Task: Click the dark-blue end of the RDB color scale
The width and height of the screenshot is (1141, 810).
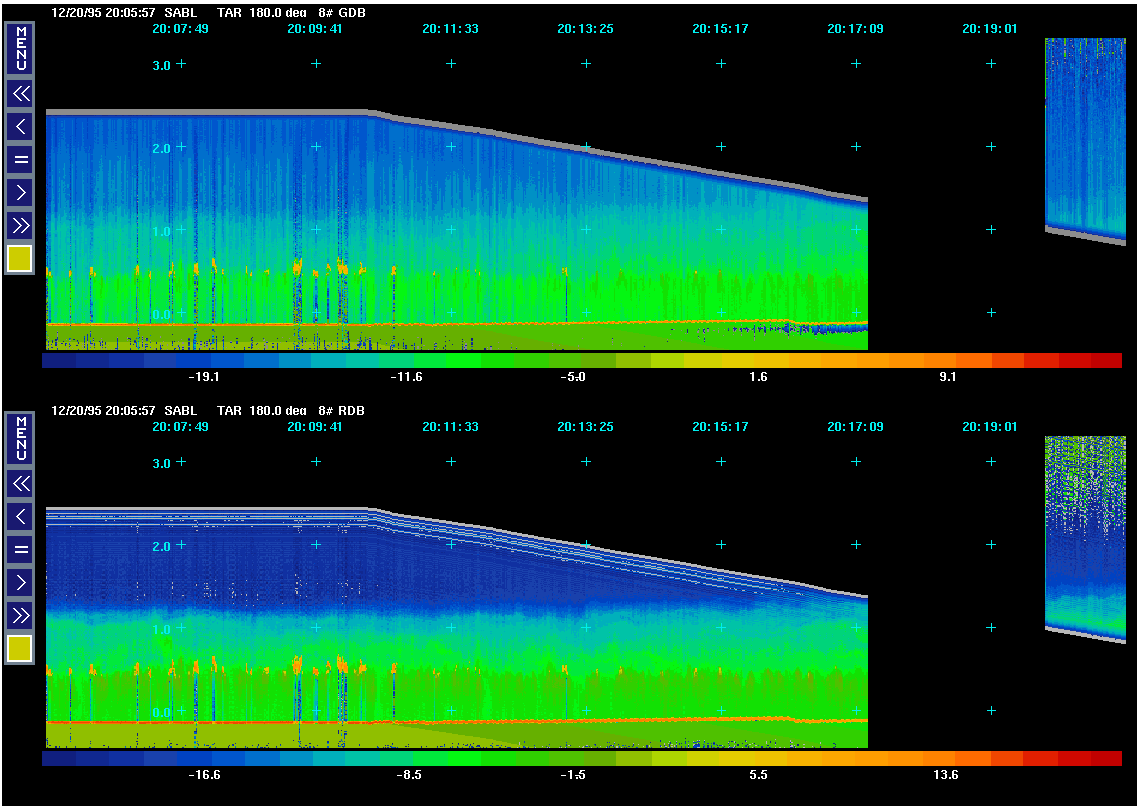Action: pos(58,759)
